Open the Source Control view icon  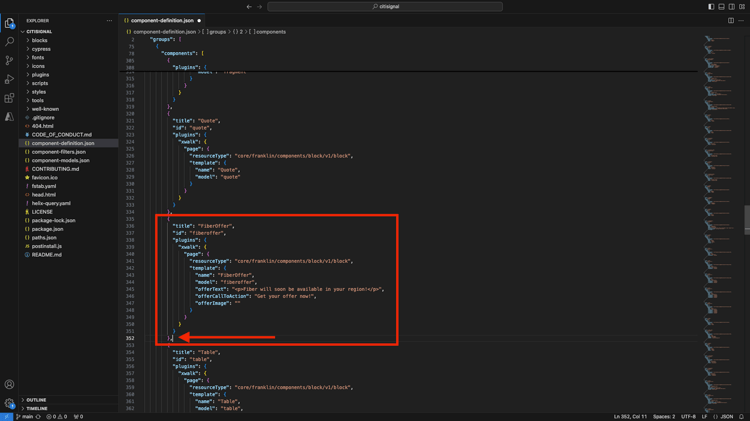point(9,60)
